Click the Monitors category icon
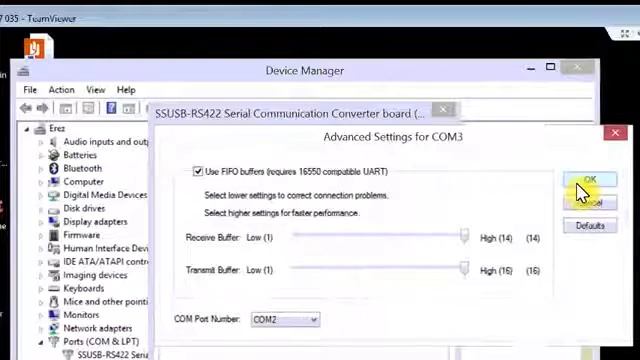 pyautogui.click(x=53, y=315)
